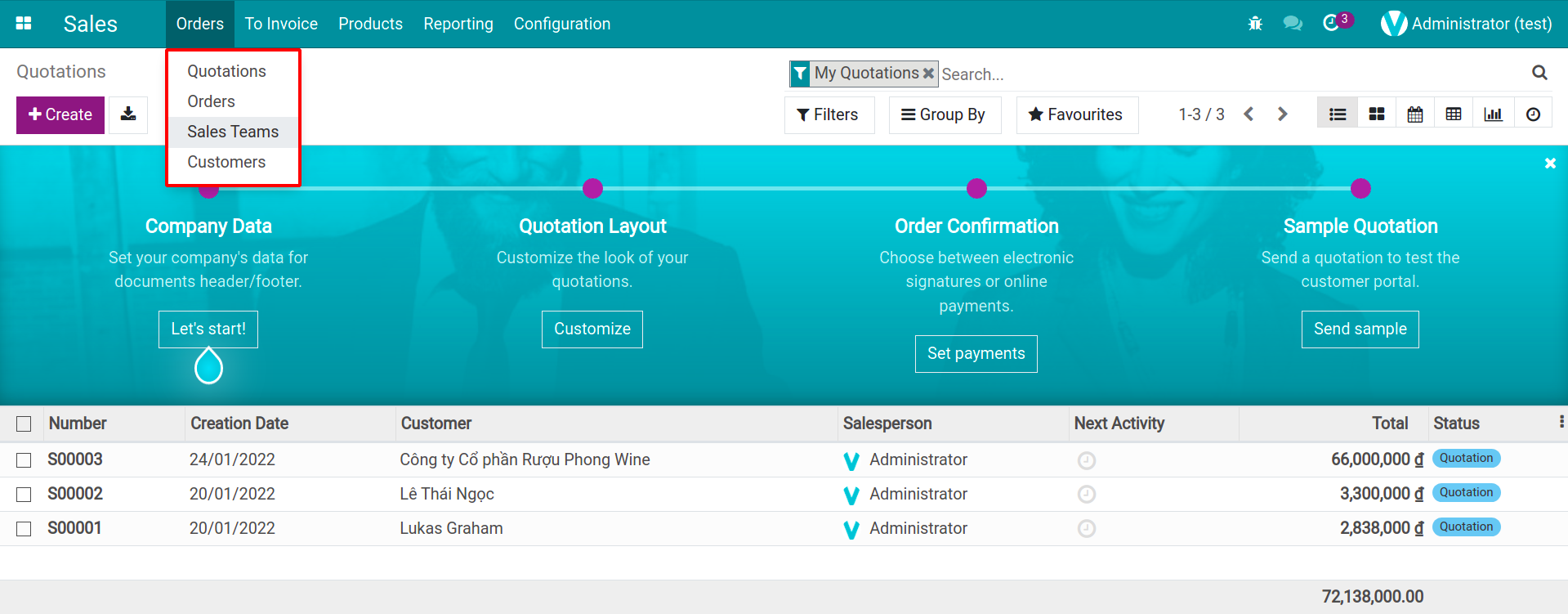Check the box for order S00003
Image resolution: width=1568 pixels, height=614 pixels.
(x=24, y=460)
